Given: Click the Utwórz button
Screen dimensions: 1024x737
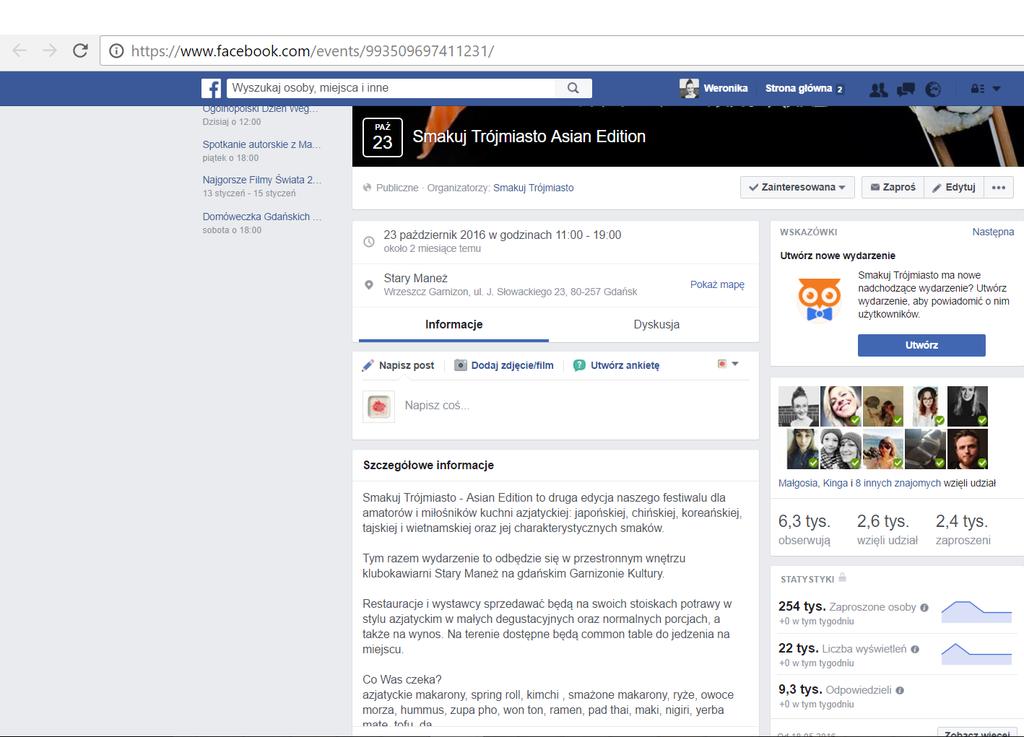Looking at the screenshot, I should coord(921,345).
